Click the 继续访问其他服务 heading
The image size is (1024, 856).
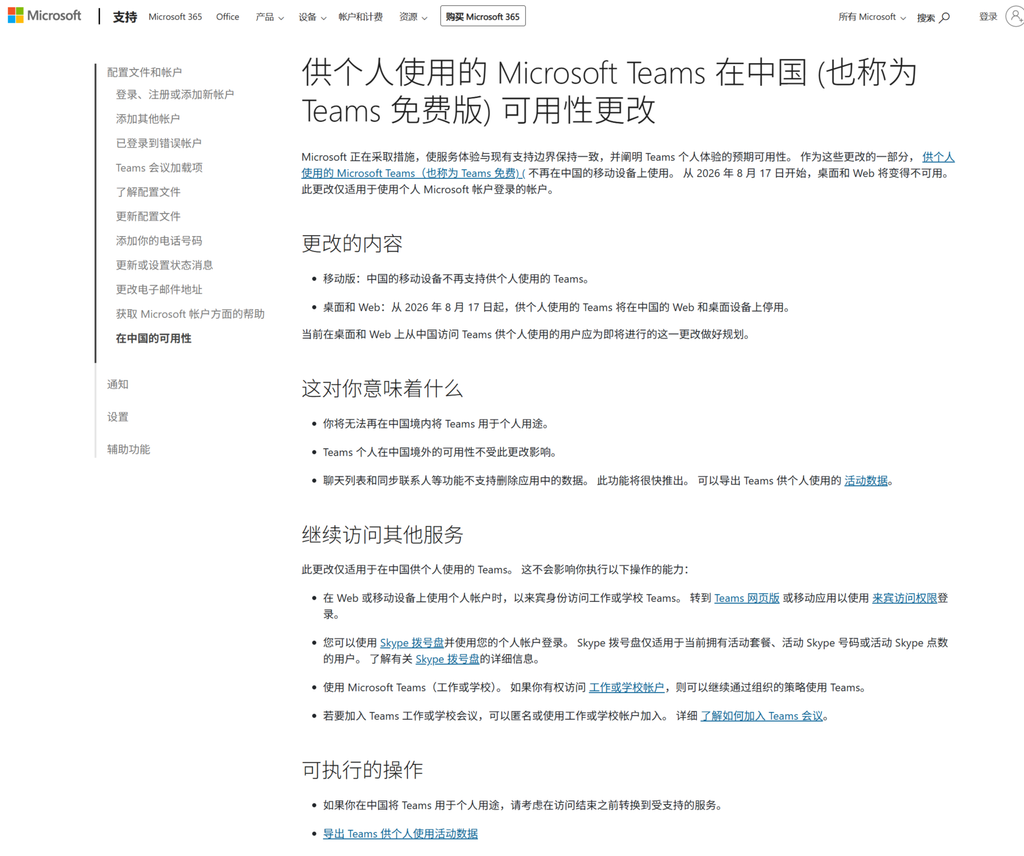382,535
